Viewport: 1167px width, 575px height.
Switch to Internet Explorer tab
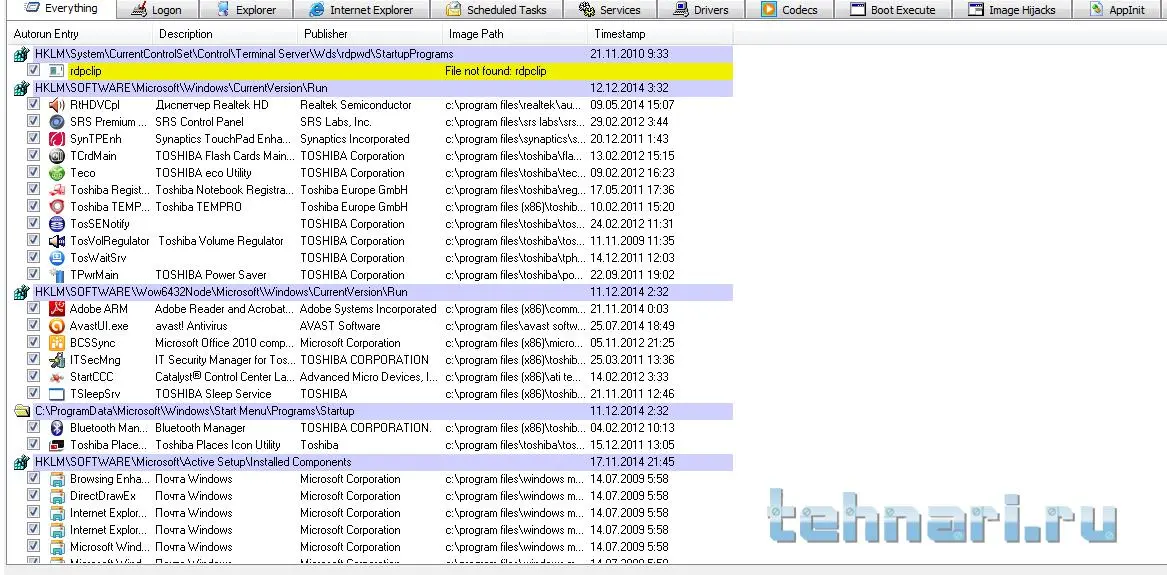coord(362,10)
